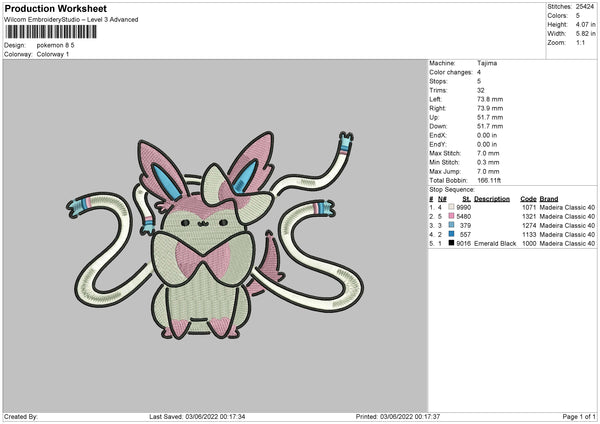The image size is (600, 424).
Task: Click the Zoom value 1:1
Action: tap(580, 43)
